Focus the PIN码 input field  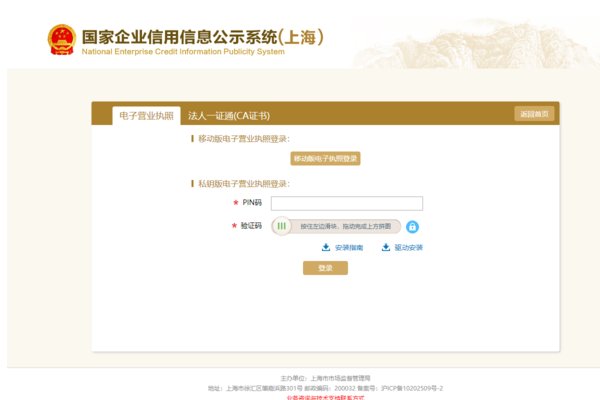pos(347,203)
